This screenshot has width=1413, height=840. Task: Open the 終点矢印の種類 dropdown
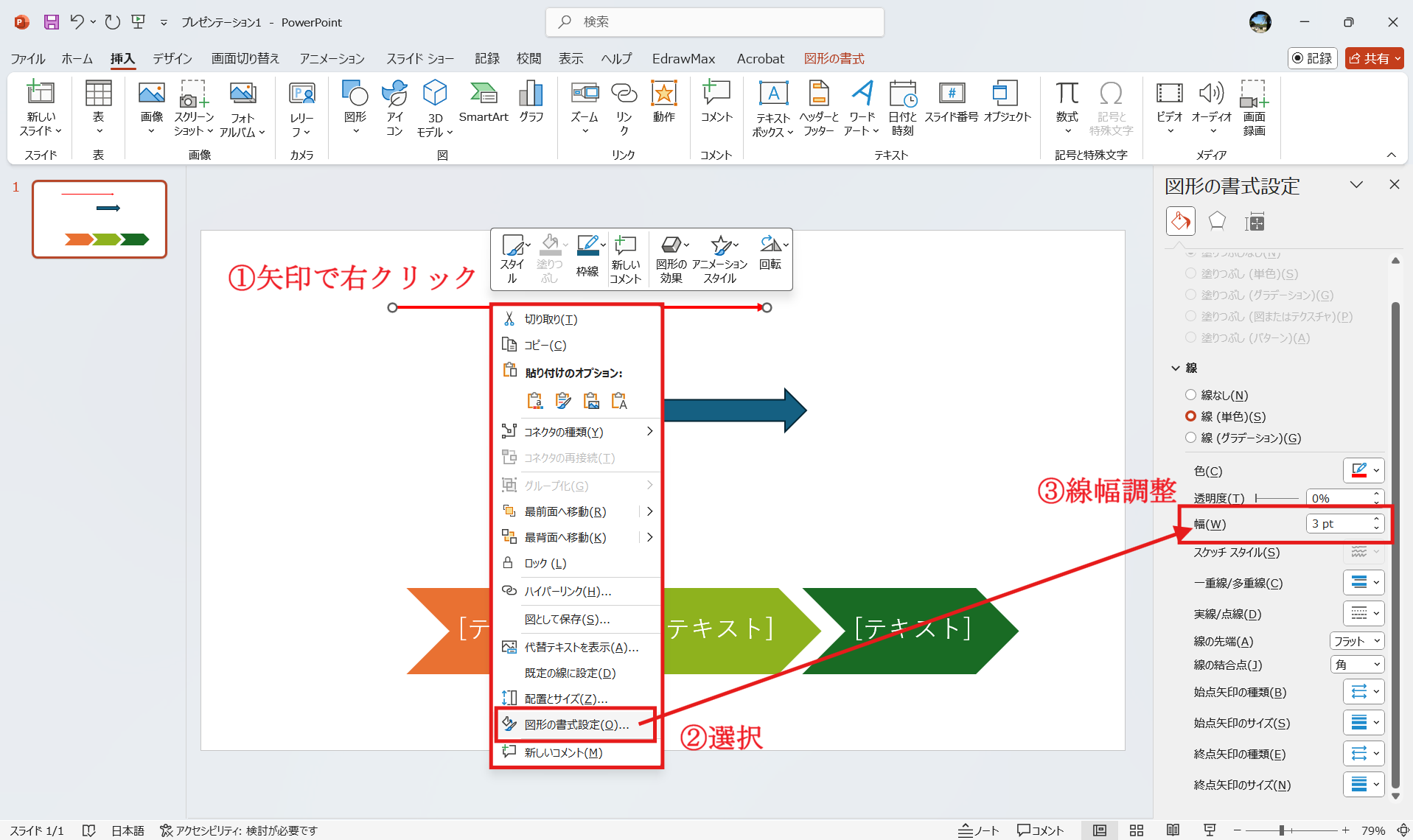tap(1363, 753)
